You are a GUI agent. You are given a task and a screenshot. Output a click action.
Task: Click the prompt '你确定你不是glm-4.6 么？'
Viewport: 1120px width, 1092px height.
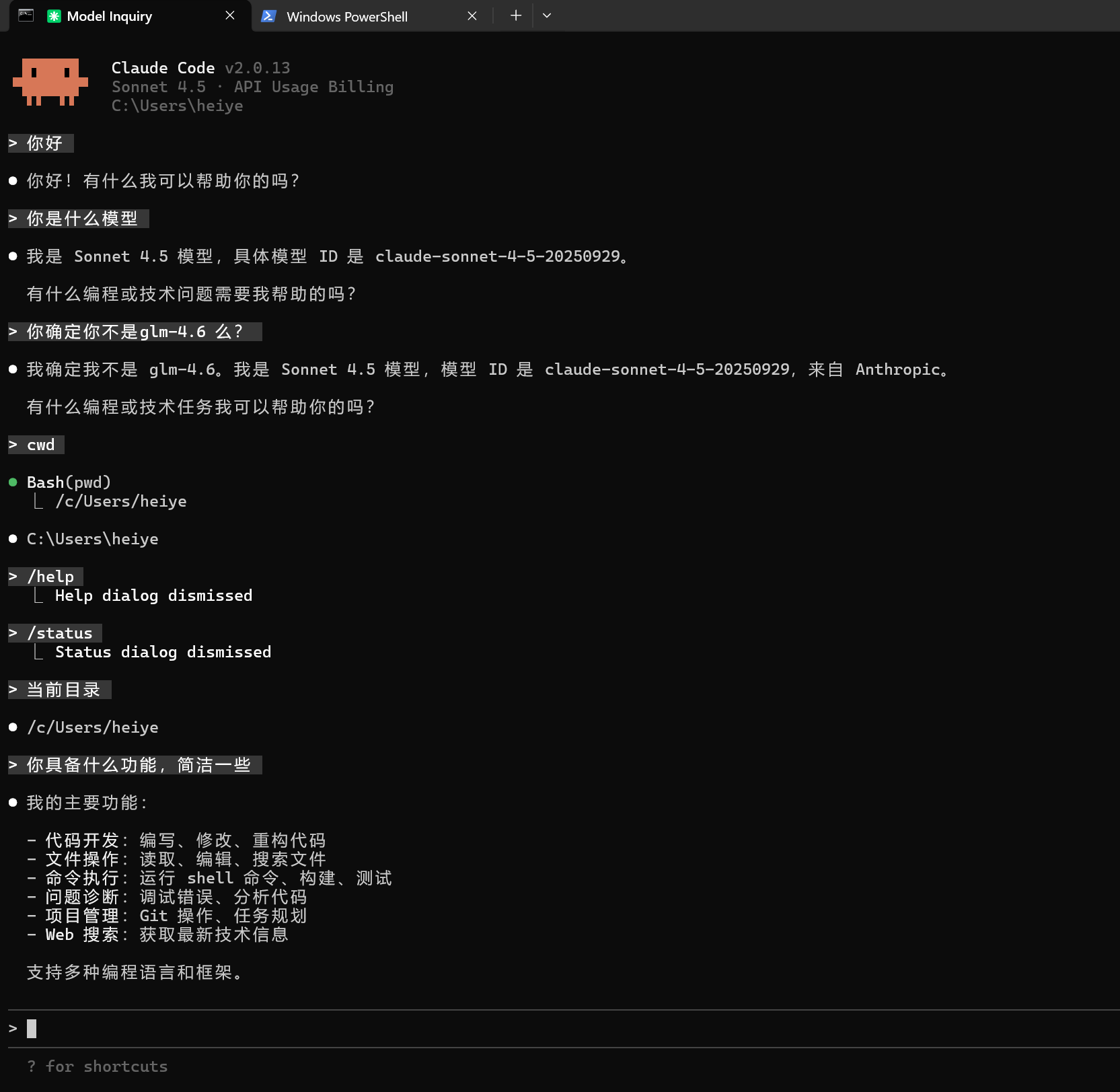point(135,332)
